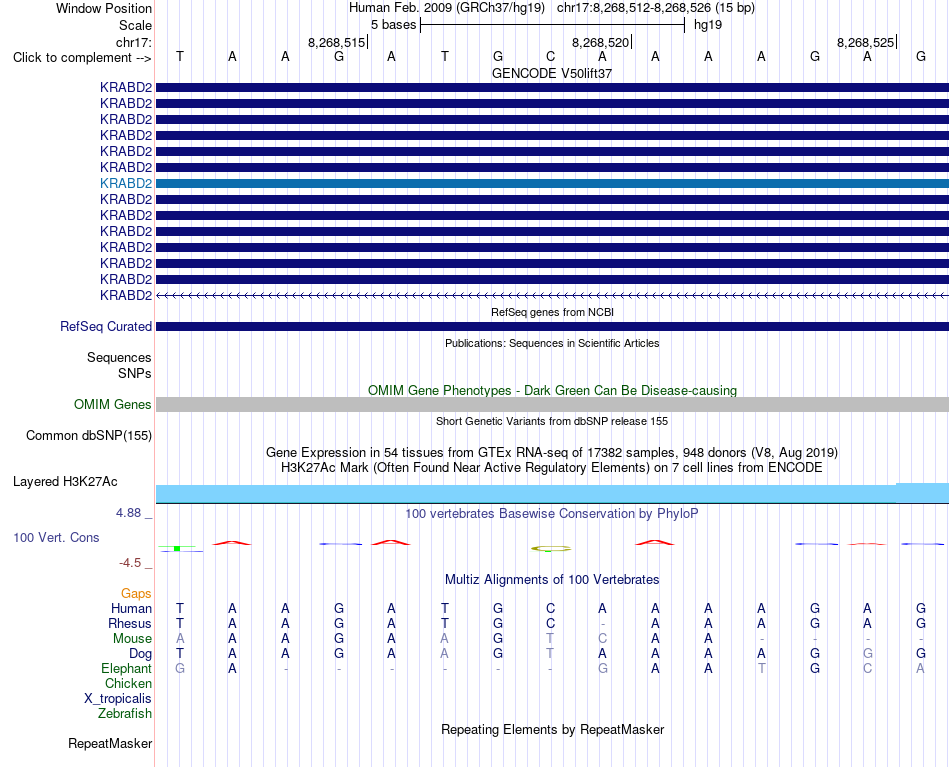Click the Elephant alignment row label
Image resolution: width=950 pixels, height=767 pixels.
127,668
